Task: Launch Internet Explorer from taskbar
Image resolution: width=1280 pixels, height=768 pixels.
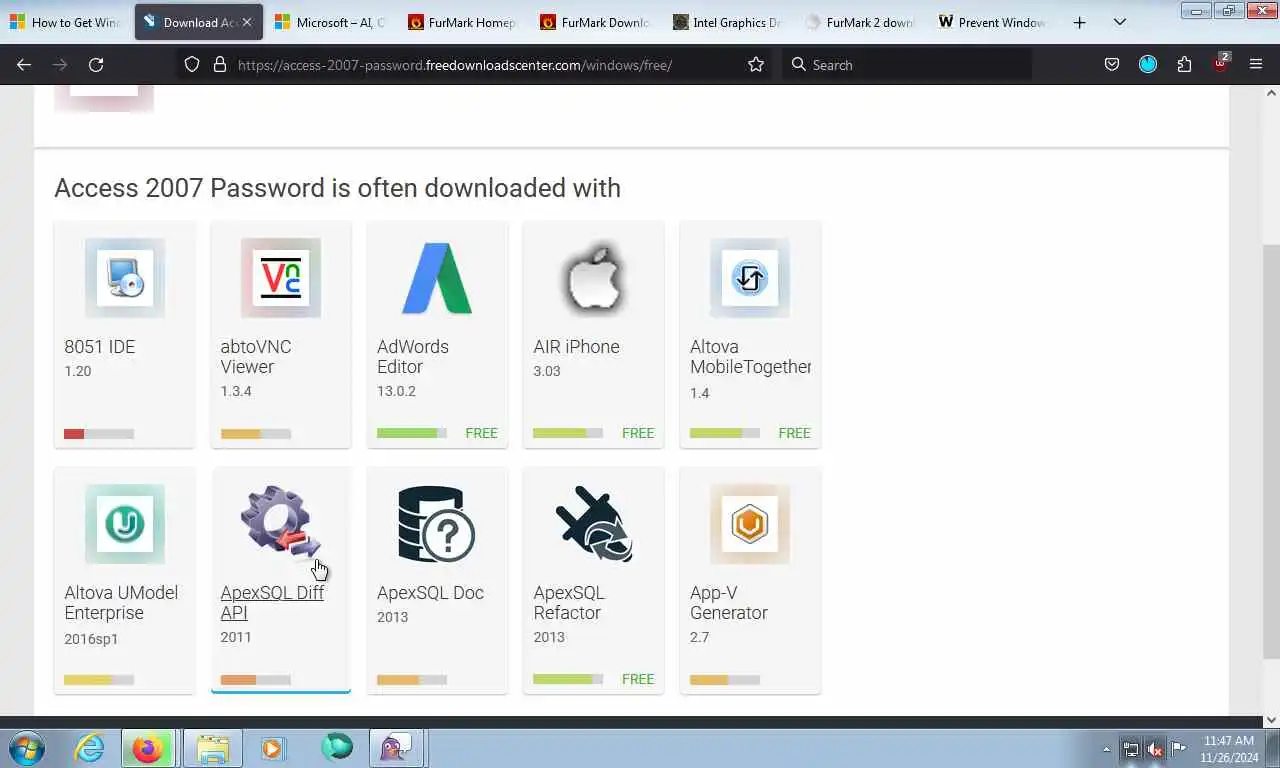Action: click(x=90, y=748)
